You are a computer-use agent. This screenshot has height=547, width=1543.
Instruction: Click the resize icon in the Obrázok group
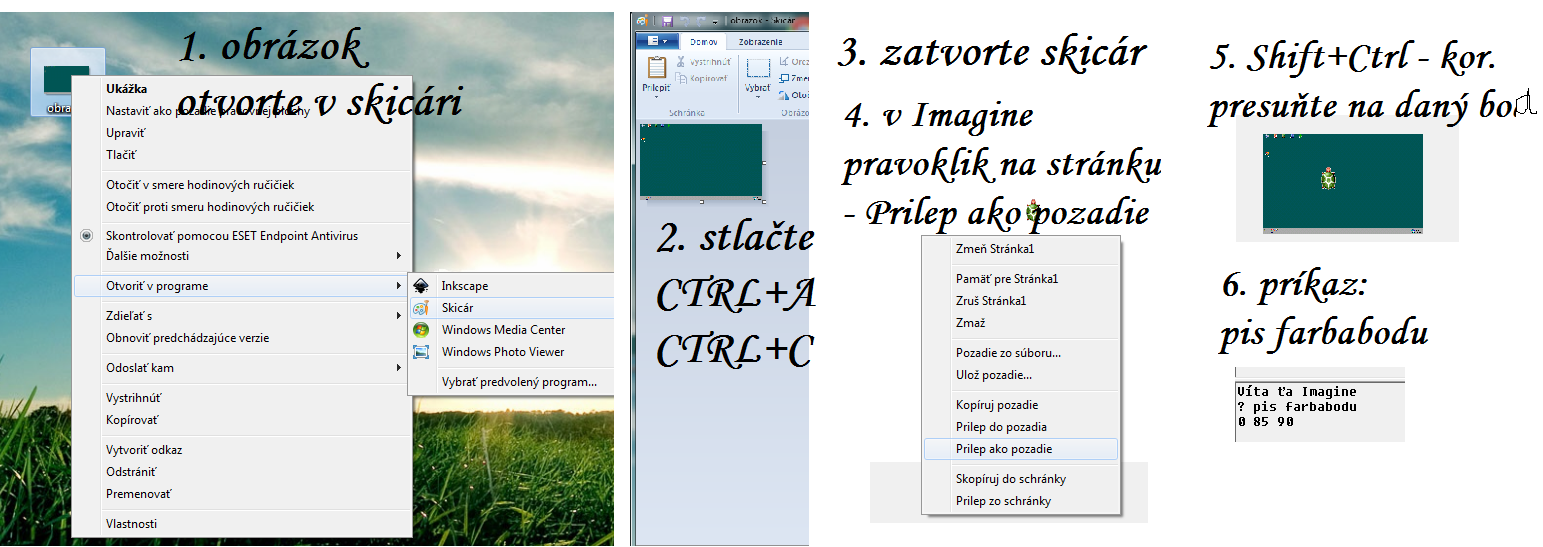tap(784, 78)
